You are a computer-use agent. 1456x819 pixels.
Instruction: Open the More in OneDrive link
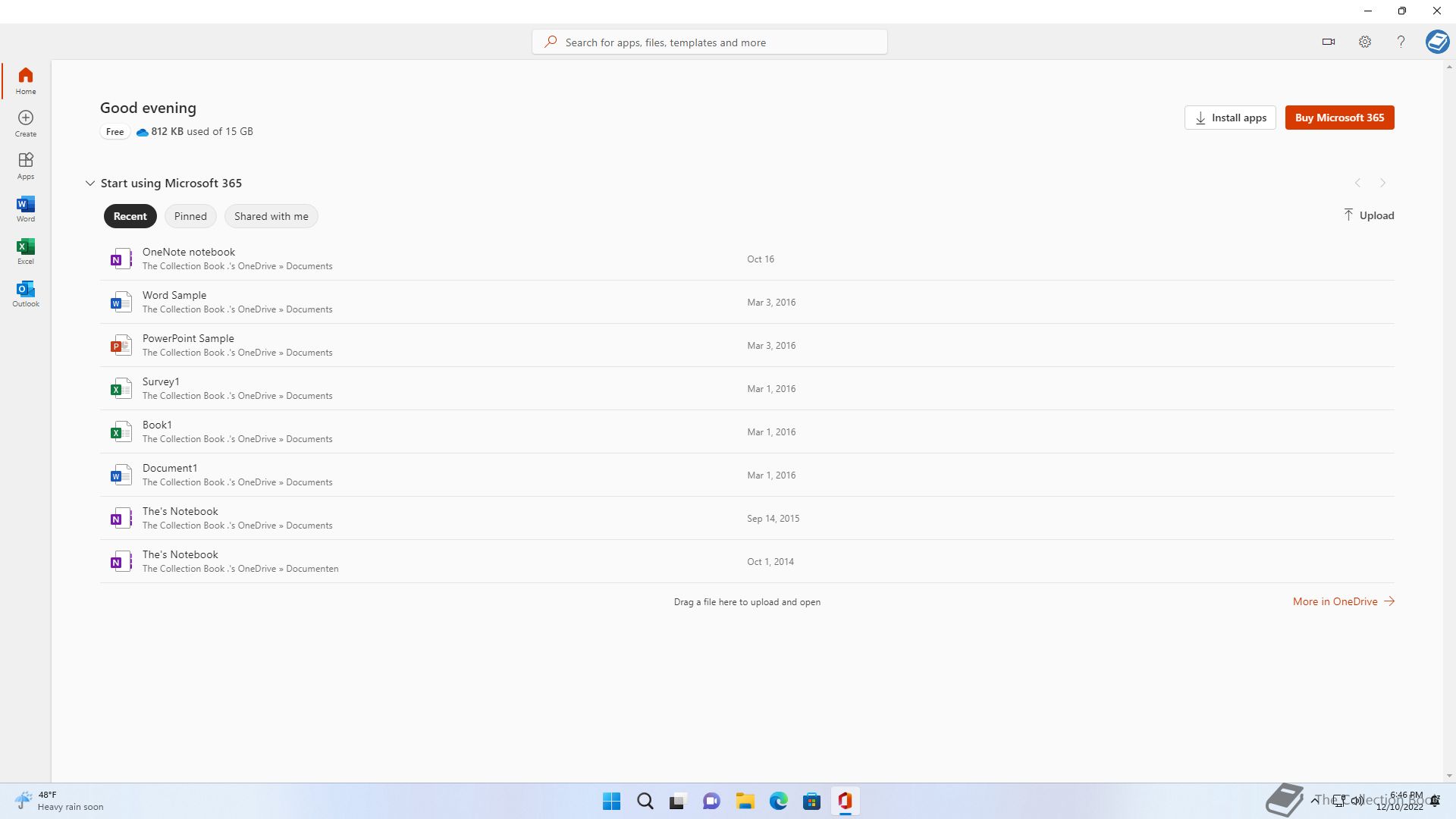click(1344, 601)
